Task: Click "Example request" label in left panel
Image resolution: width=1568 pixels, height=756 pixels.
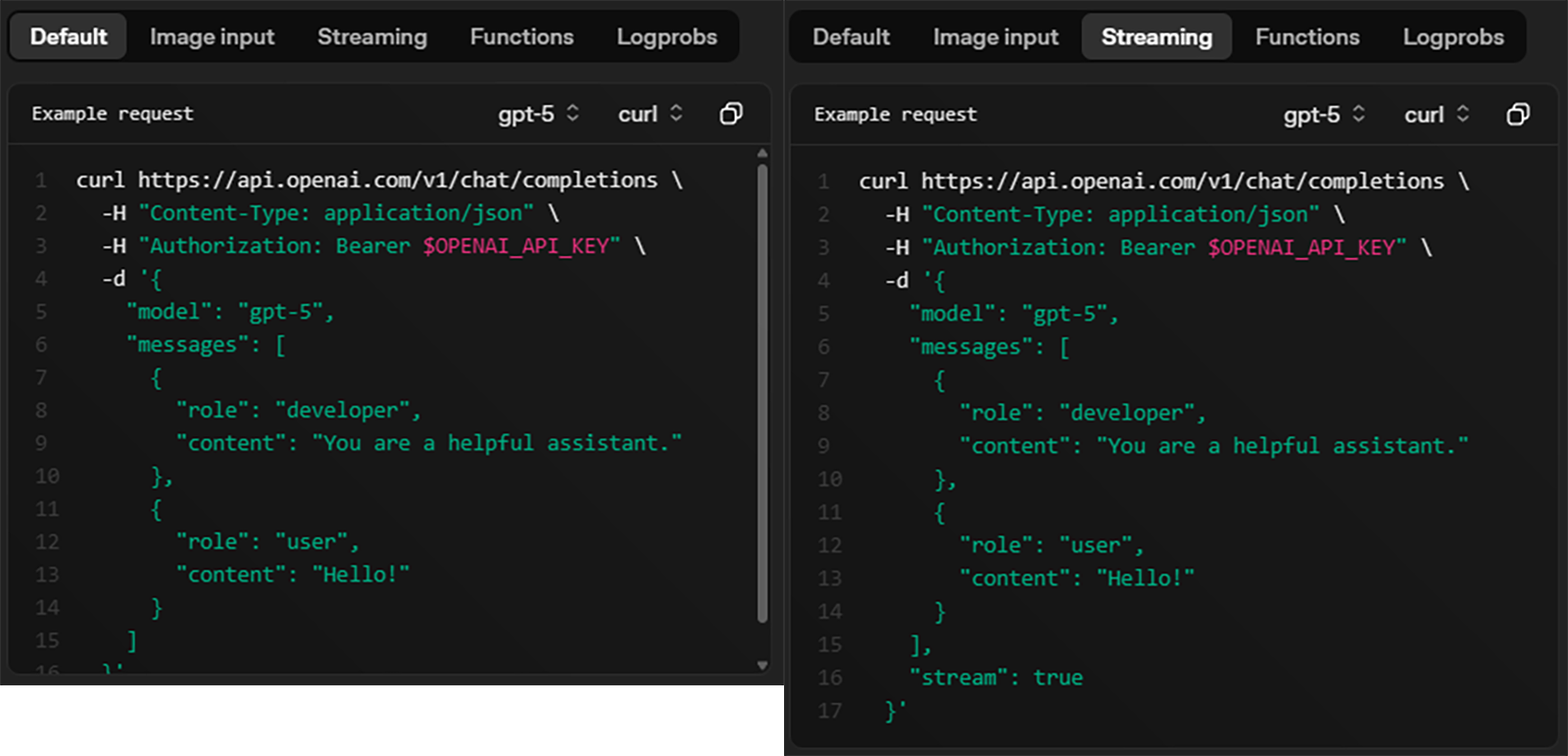Action: coord(113,114)
